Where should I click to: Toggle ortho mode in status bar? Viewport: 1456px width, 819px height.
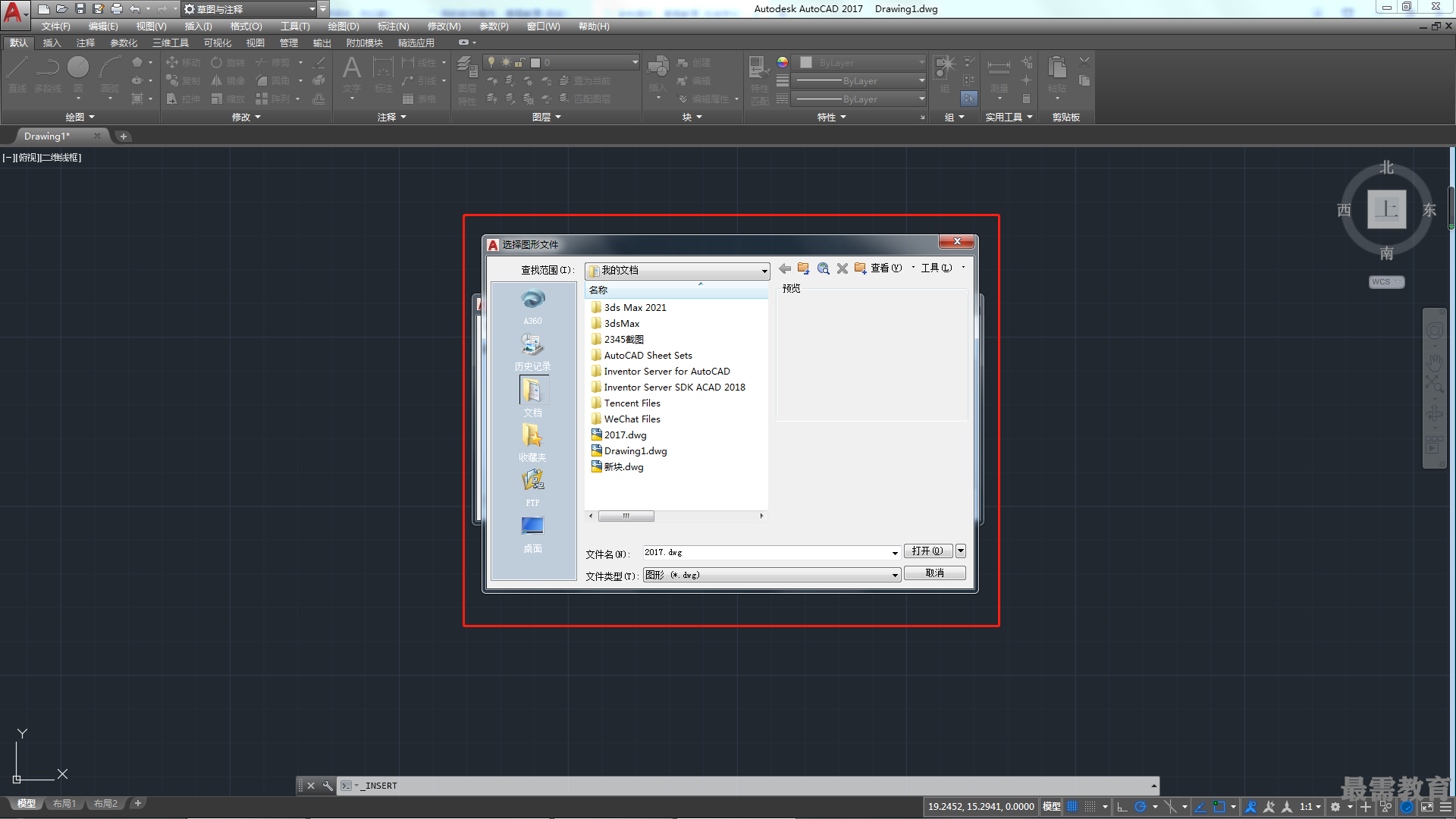1122,807
